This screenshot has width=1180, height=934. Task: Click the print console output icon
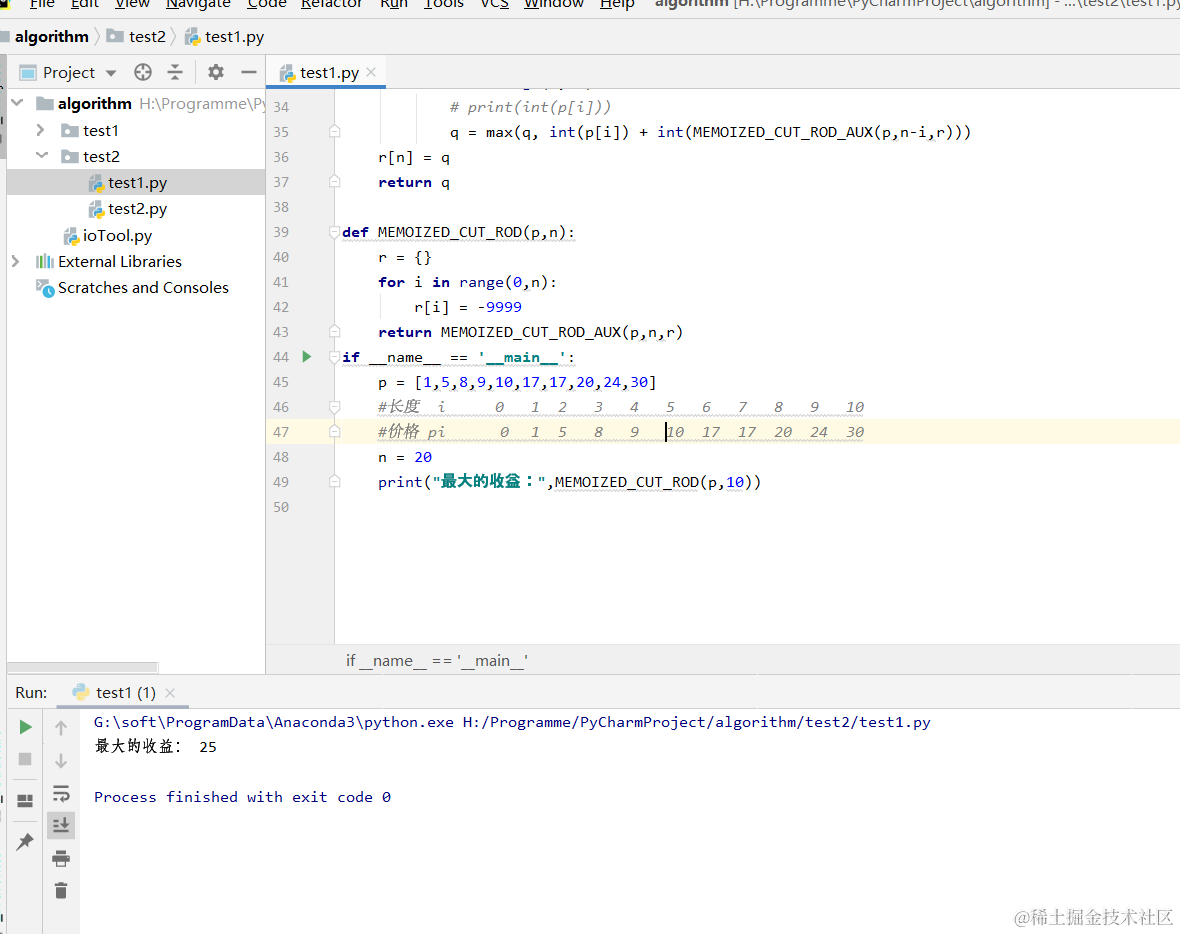pos(61,858)
